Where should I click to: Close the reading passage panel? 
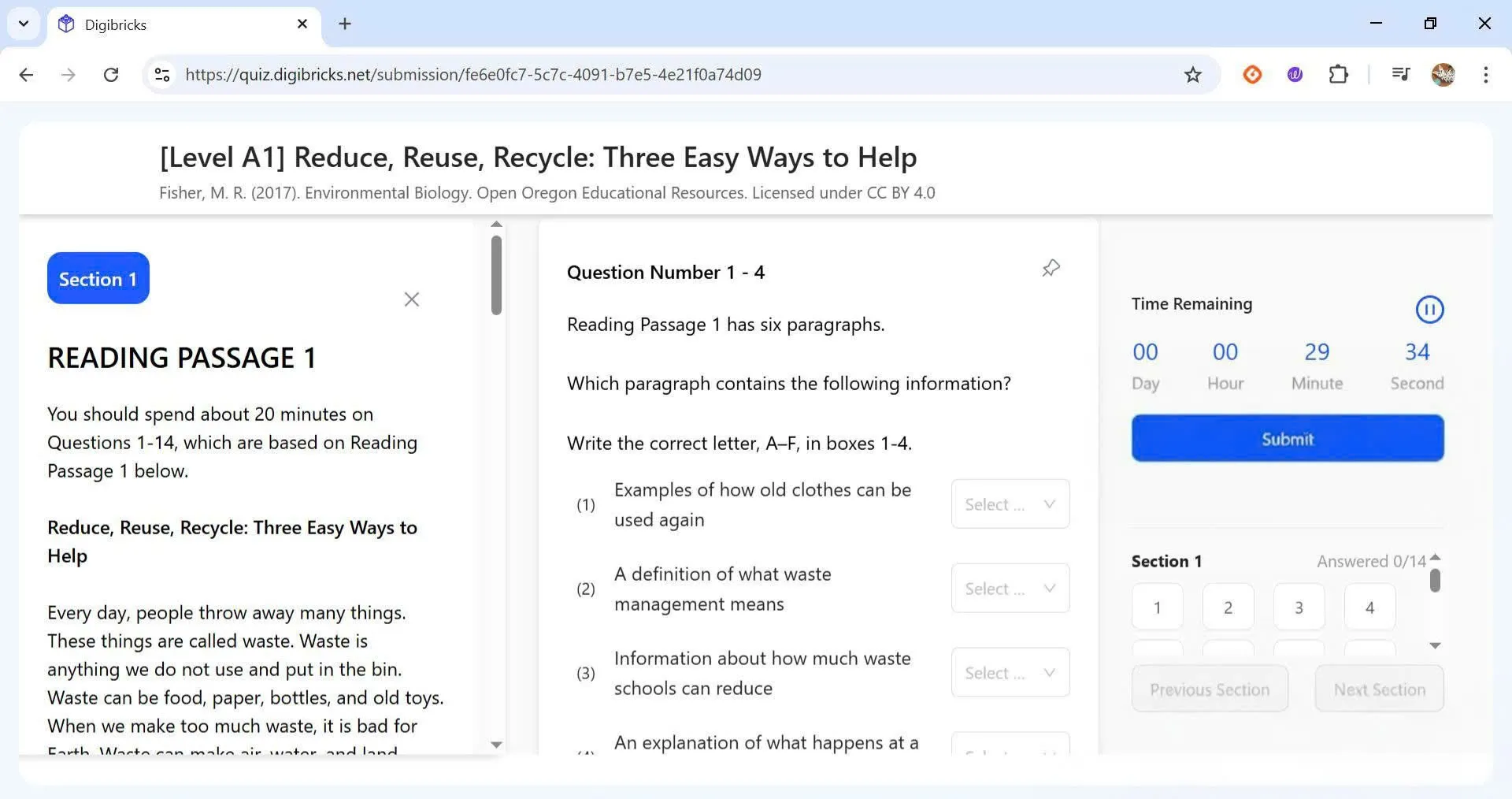click(x=411, y=299)
